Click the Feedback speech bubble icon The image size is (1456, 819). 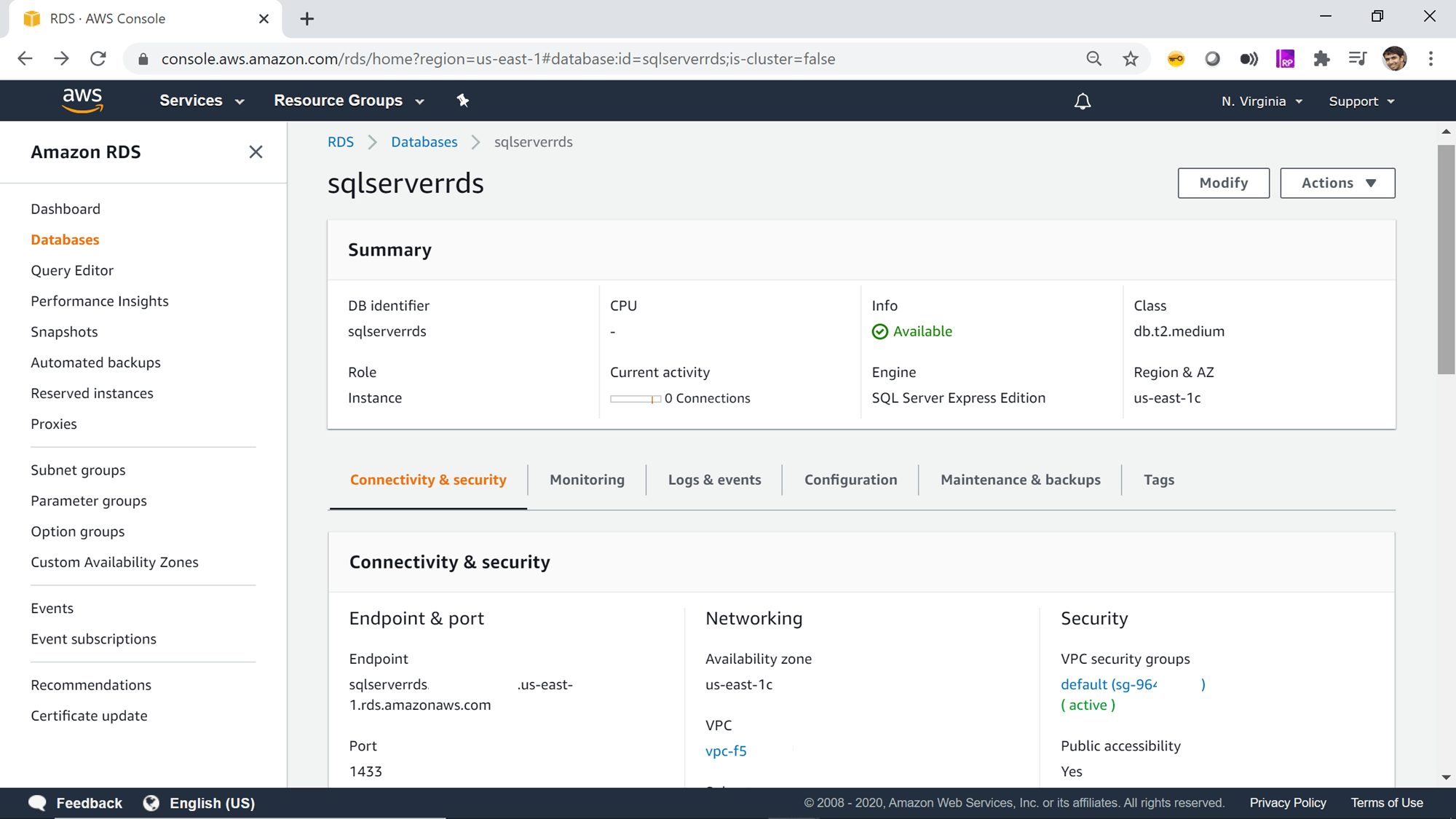(x=36, y=802)
